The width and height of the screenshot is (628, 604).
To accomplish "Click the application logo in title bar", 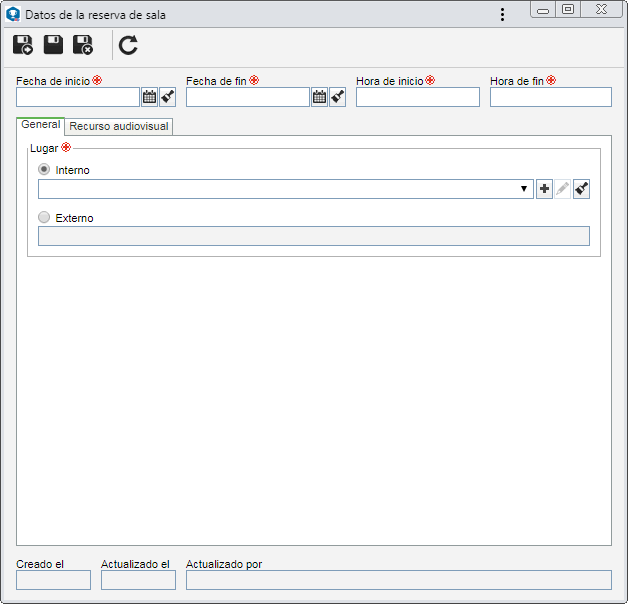I will point(13,14).
